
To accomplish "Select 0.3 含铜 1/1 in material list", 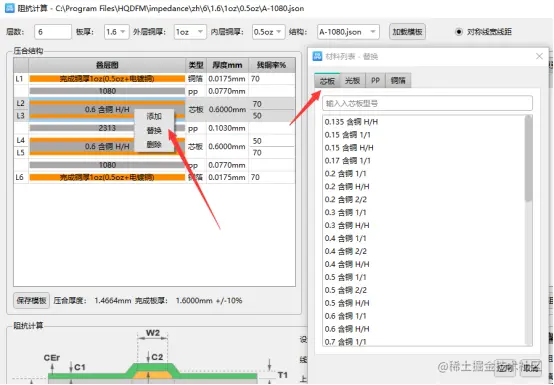I will coord(346,213).
